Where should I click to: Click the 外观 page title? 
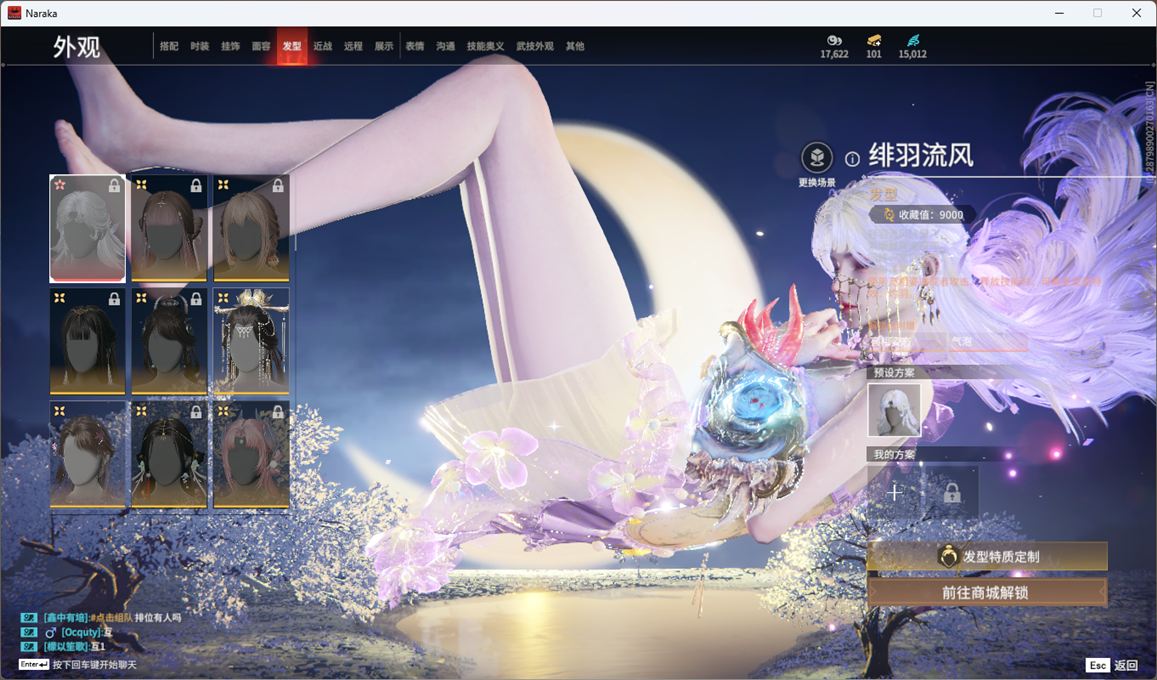pyautogui.click(x=76, y=47)
